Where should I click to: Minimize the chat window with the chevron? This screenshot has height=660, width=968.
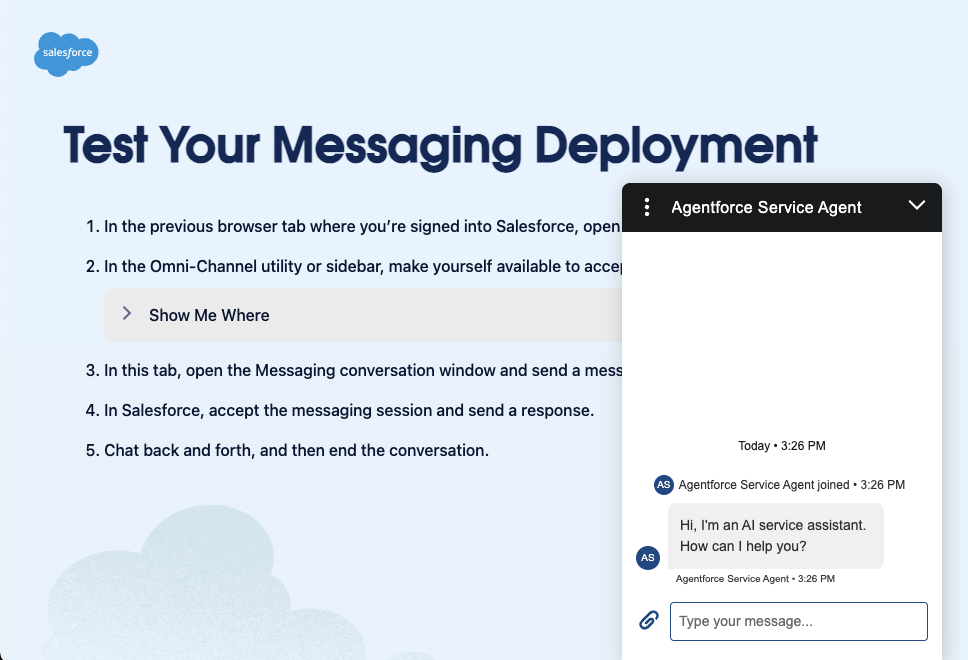(x=917, y=205)
